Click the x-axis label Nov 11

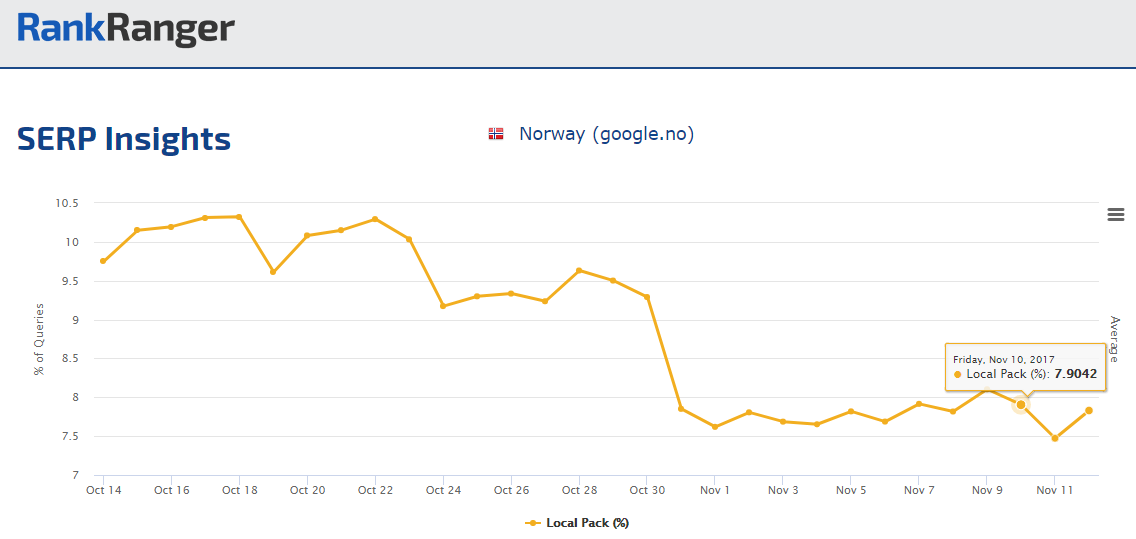(x=1054, y=490)
